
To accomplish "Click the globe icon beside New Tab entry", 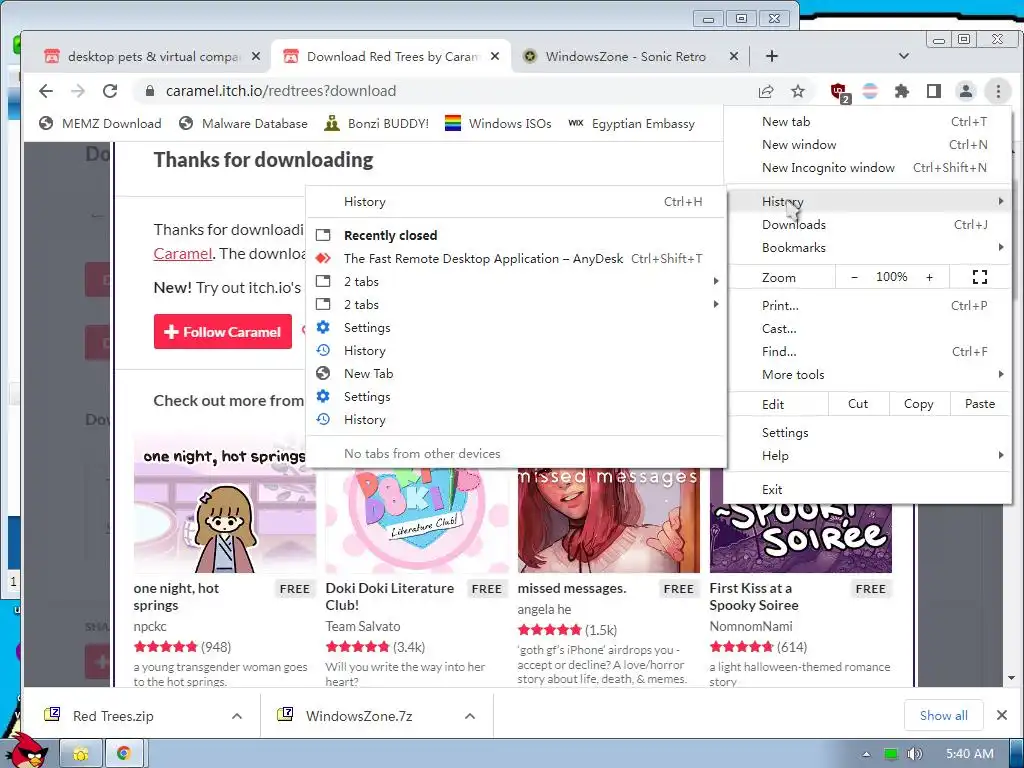I will click(323, 373).
